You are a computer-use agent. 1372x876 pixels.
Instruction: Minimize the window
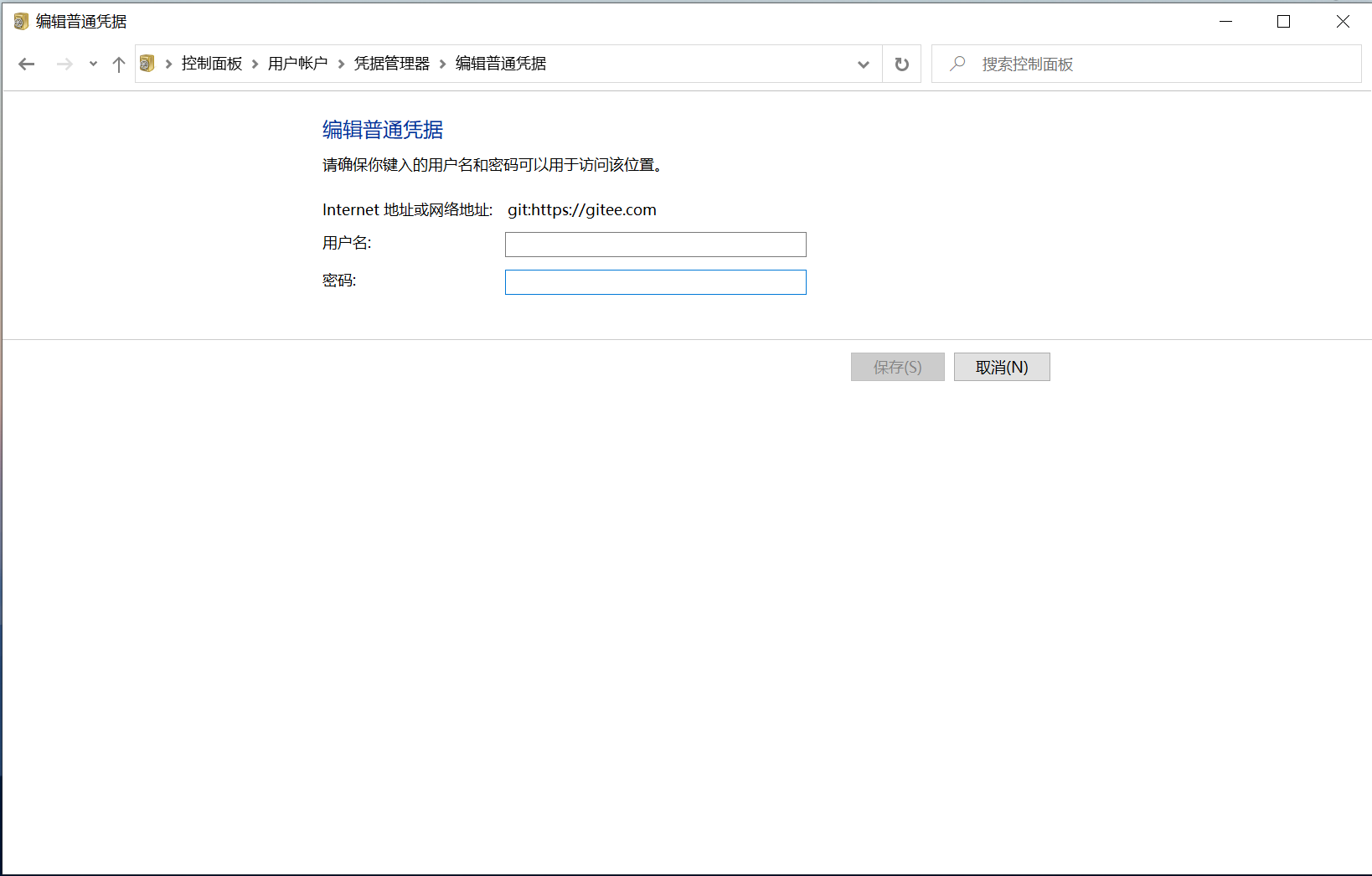(x=1226, y=22)
